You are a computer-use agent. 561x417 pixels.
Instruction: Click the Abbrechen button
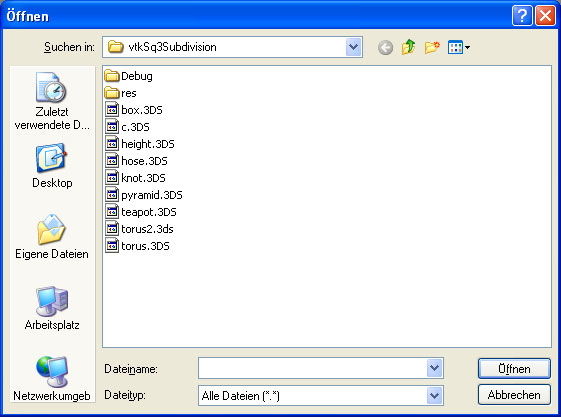(514, 395)
